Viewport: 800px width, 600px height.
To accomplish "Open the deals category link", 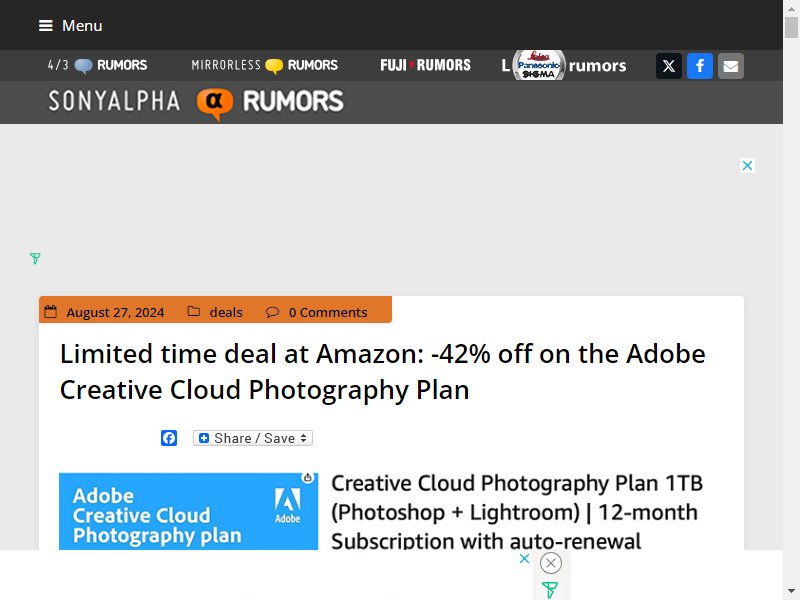I will (x=226, y=312).
